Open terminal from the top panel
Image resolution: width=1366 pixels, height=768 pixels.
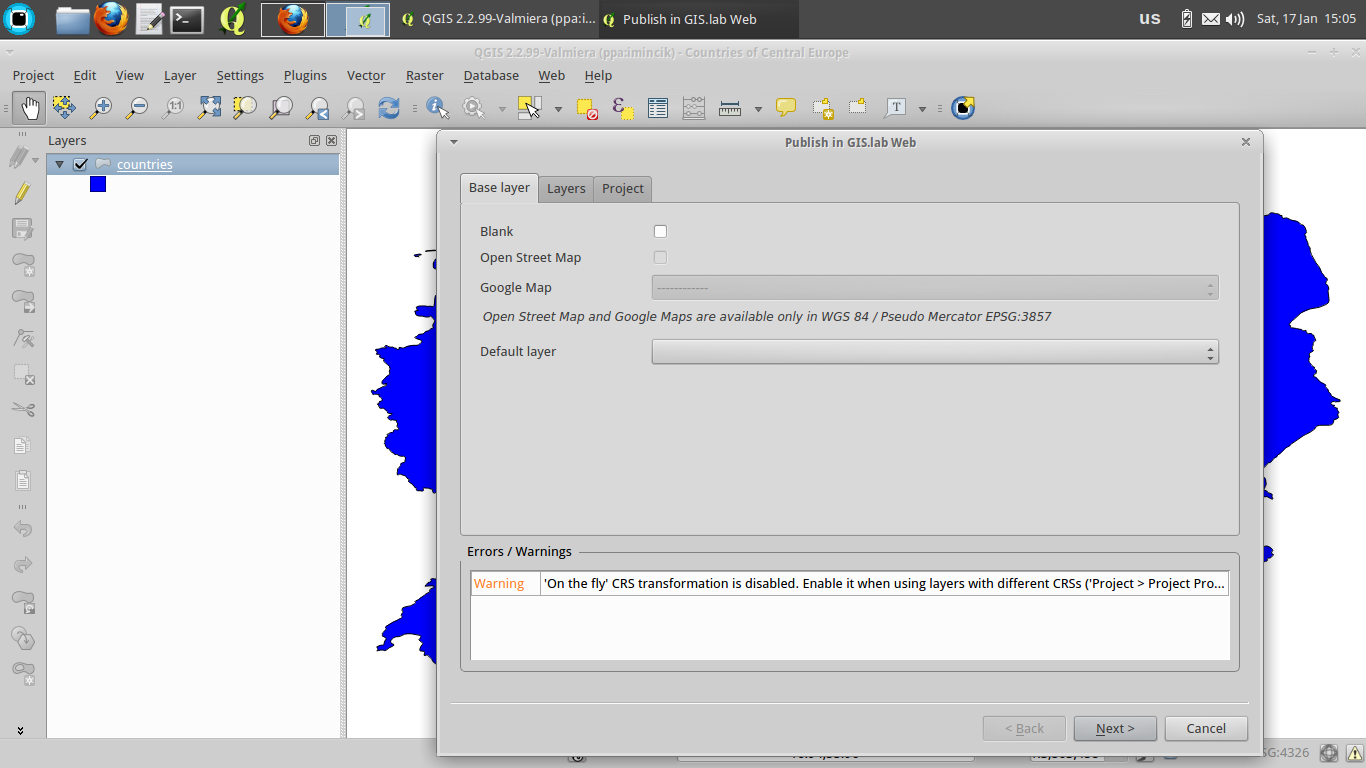click(187, 19)
